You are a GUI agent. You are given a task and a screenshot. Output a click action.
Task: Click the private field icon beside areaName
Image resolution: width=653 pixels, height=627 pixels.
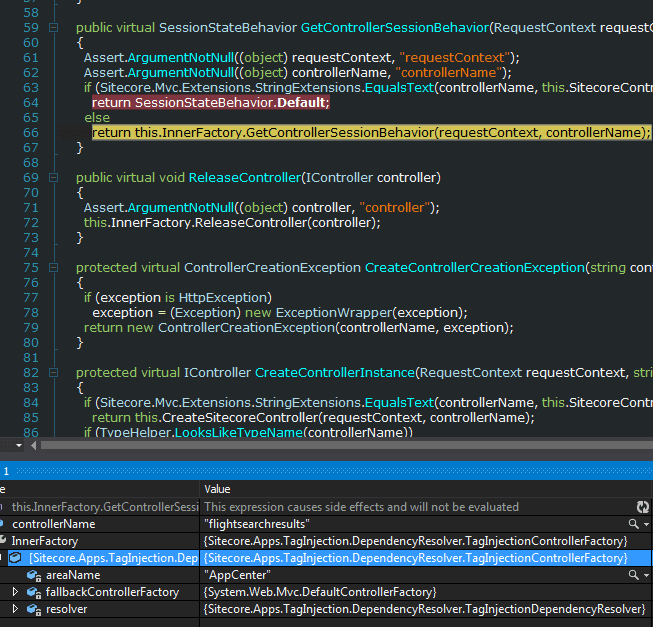click(x=34, y=575)
